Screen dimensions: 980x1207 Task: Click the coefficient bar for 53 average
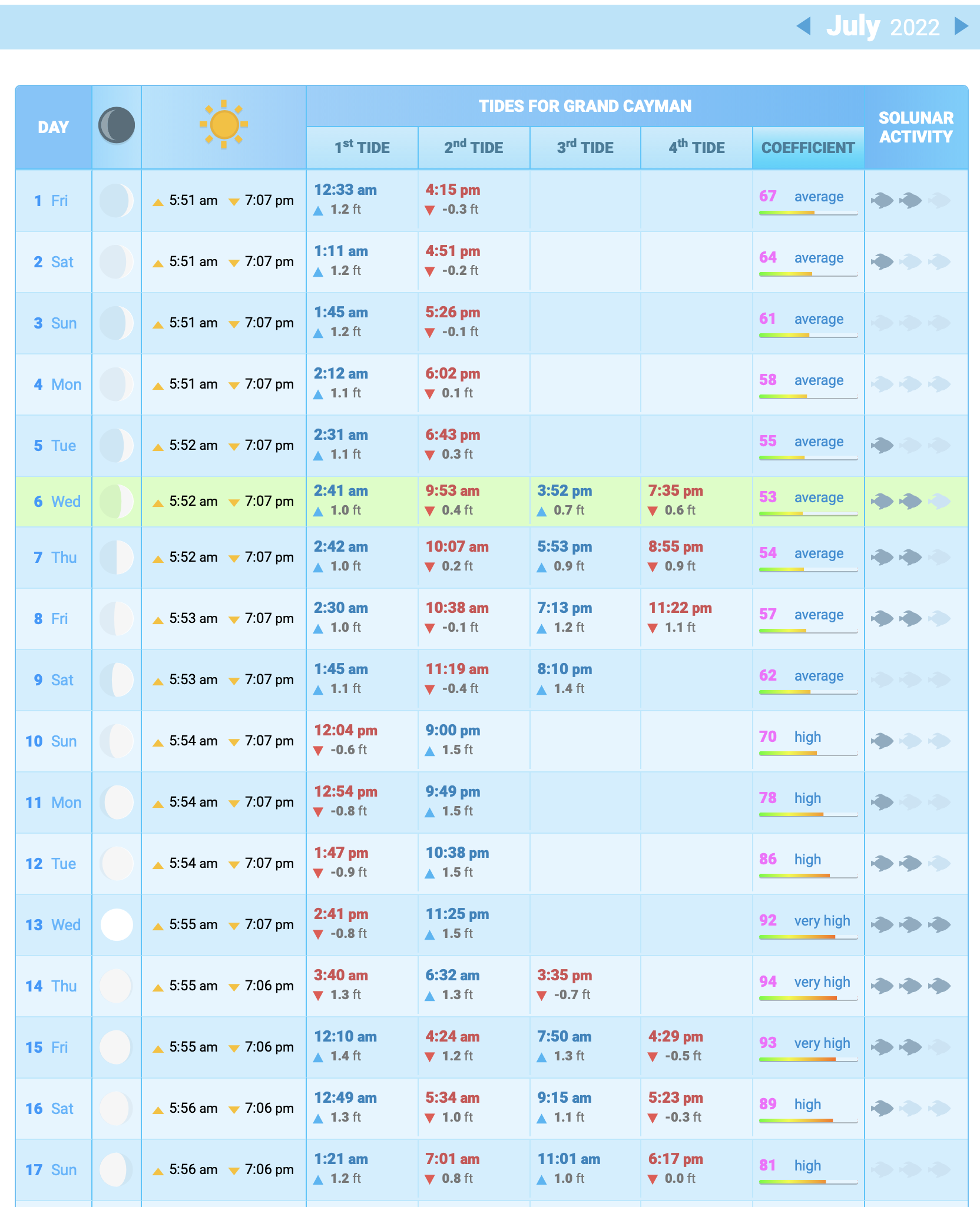click(x=808, y=514)
